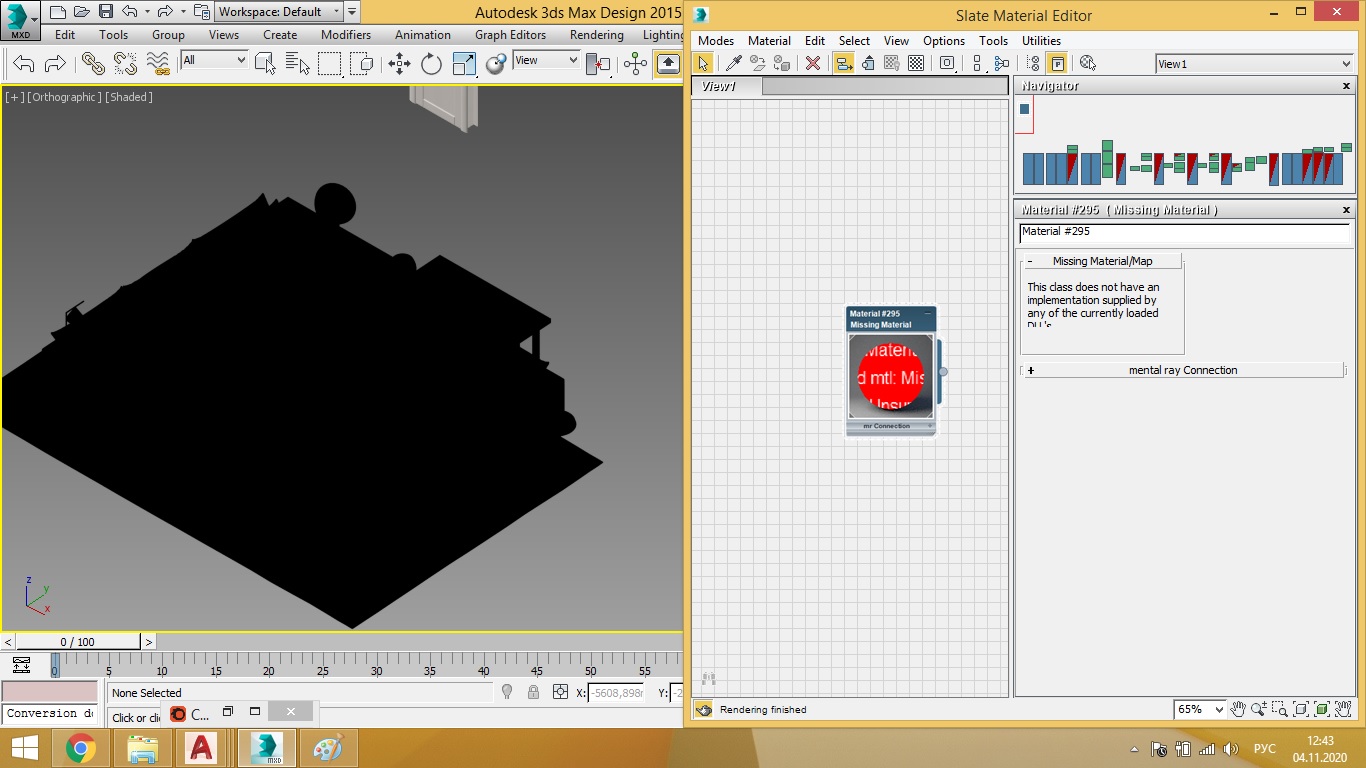Click the Material #295 name field
Image resolution: width=1366 pixels, height=768 pixels.
click(1184, 232)
